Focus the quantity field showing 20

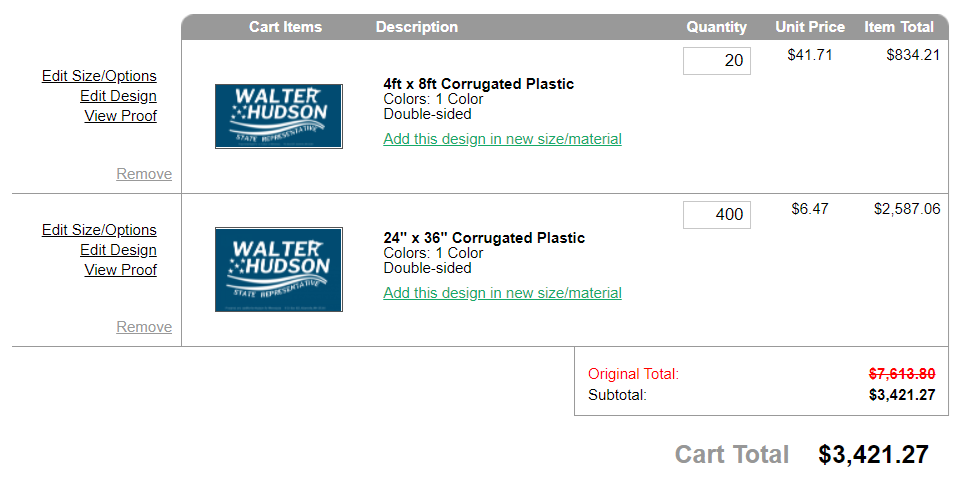[x=717, y=61]
